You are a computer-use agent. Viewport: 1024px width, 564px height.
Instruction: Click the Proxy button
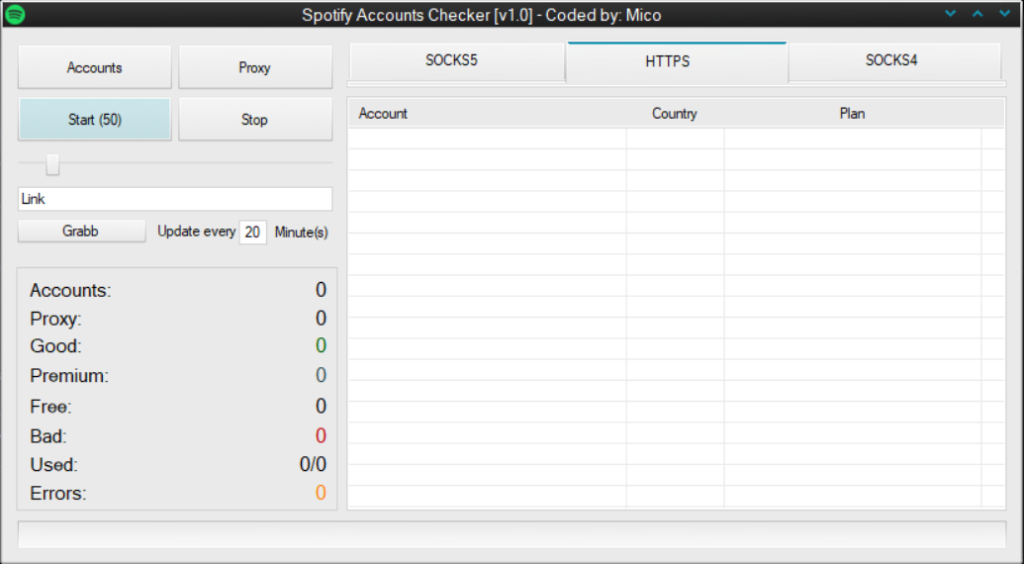(255, 67)
